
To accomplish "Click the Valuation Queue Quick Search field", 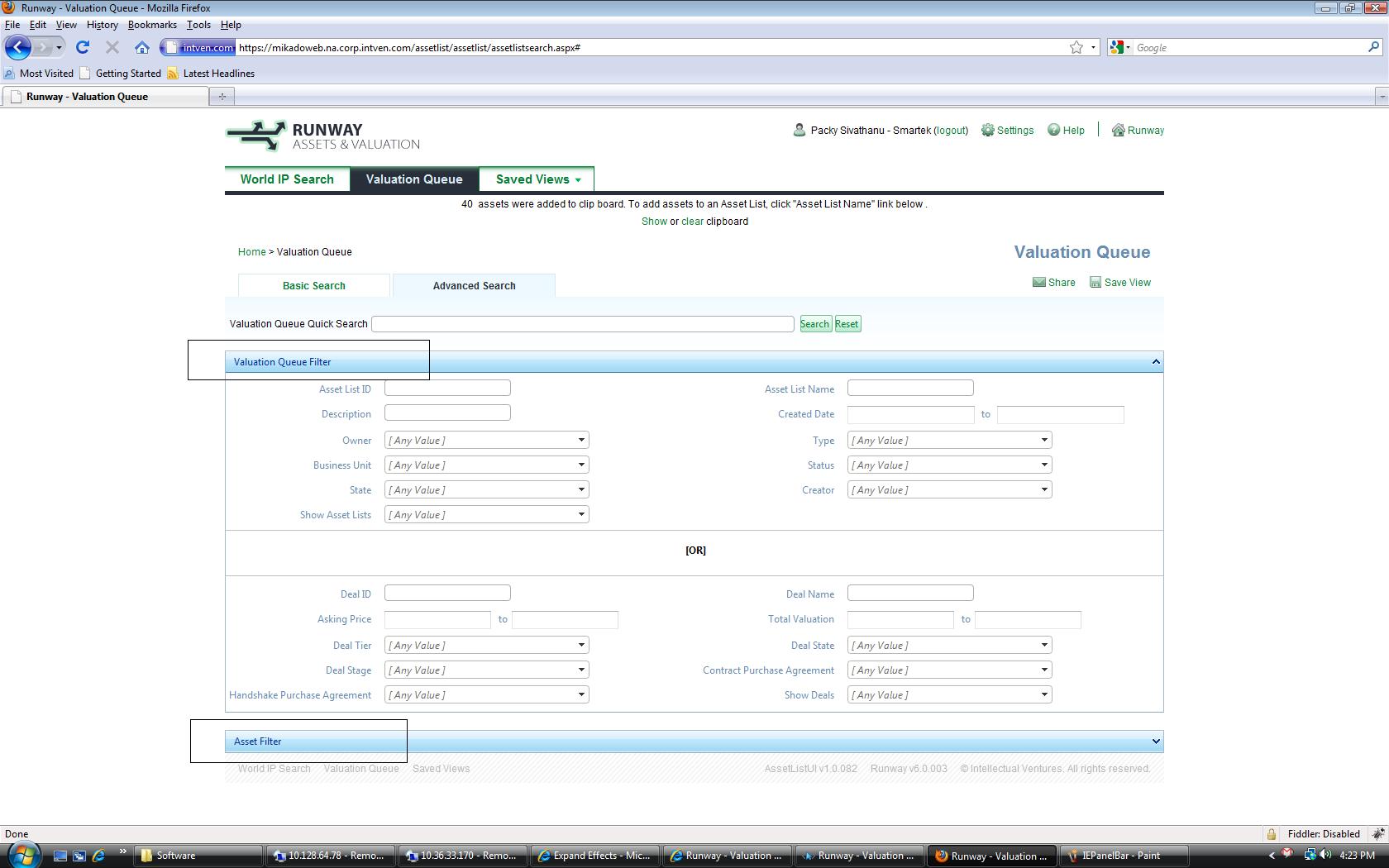I will (x=583, y=324).
